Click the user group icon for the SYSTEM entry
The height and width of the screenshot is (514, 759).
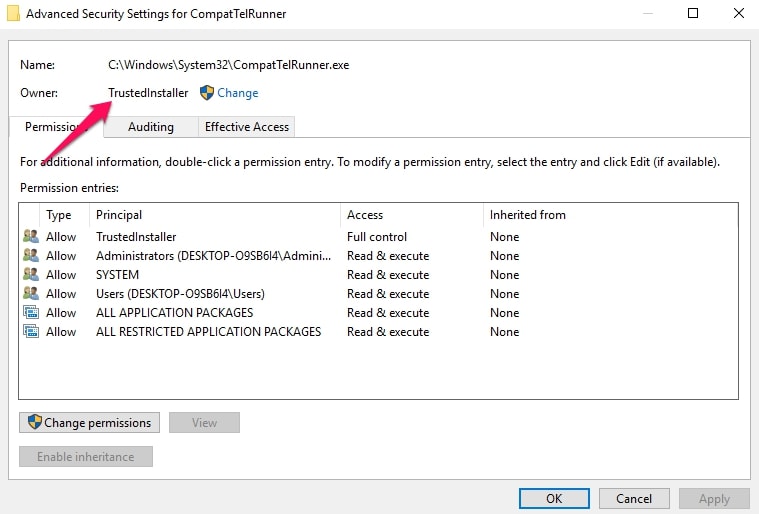(31, 274)
